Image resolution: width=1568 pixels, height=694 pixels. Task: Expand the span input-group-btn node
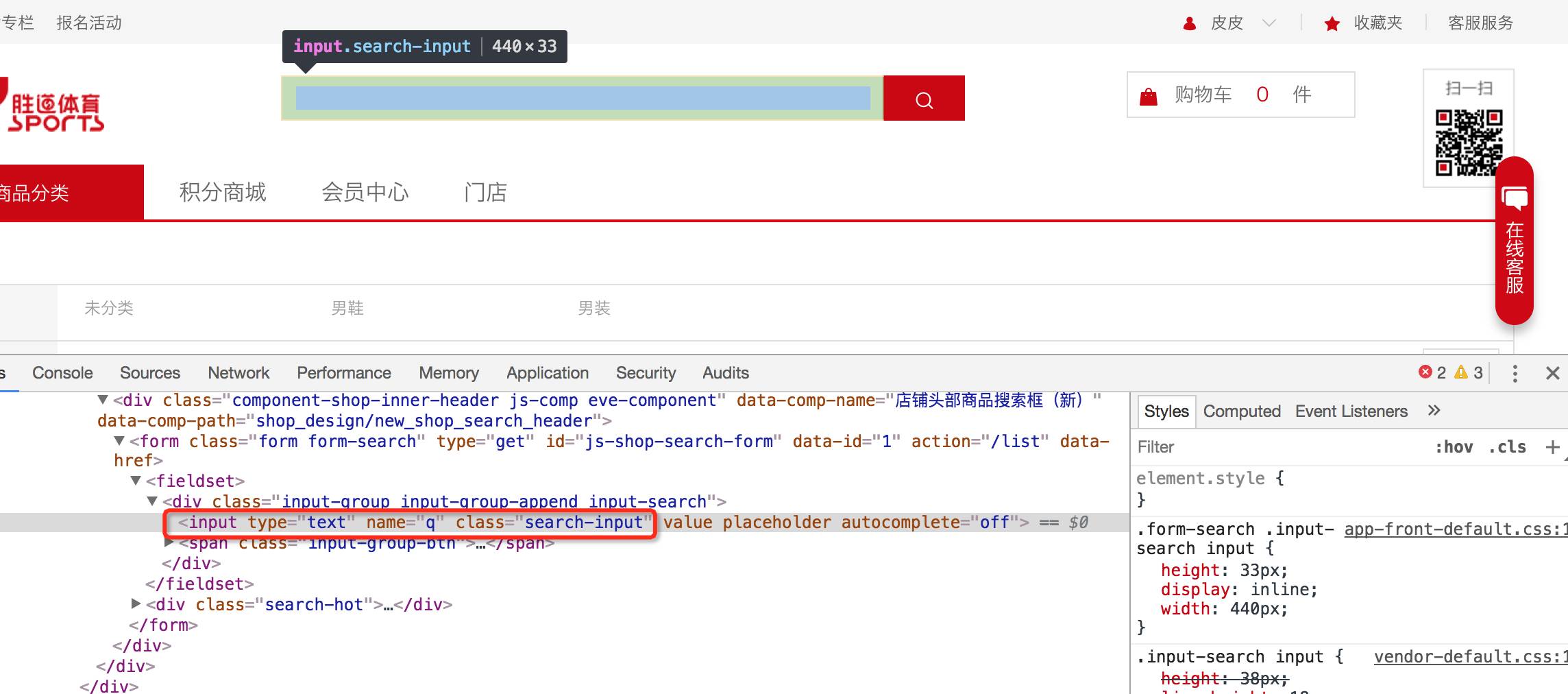(x=169, y=542)
